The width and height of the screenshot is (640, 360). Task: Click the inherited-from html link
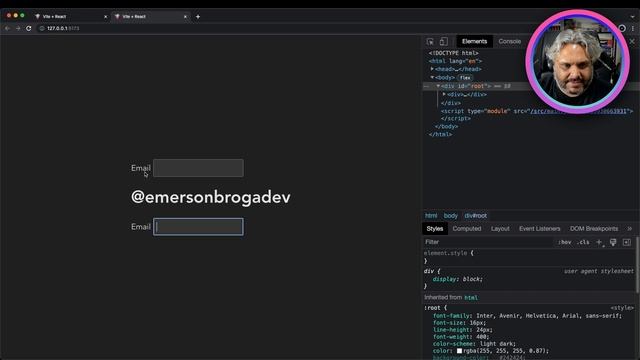(x=471, y=298)
